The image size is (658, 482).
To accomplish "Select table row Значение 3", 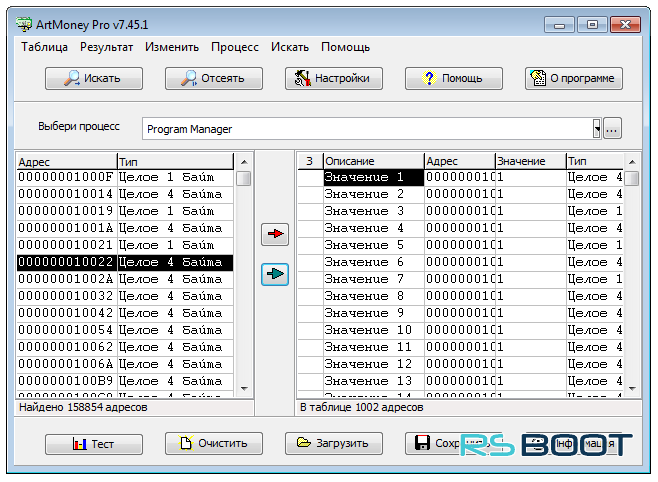I will pos(460,211).
